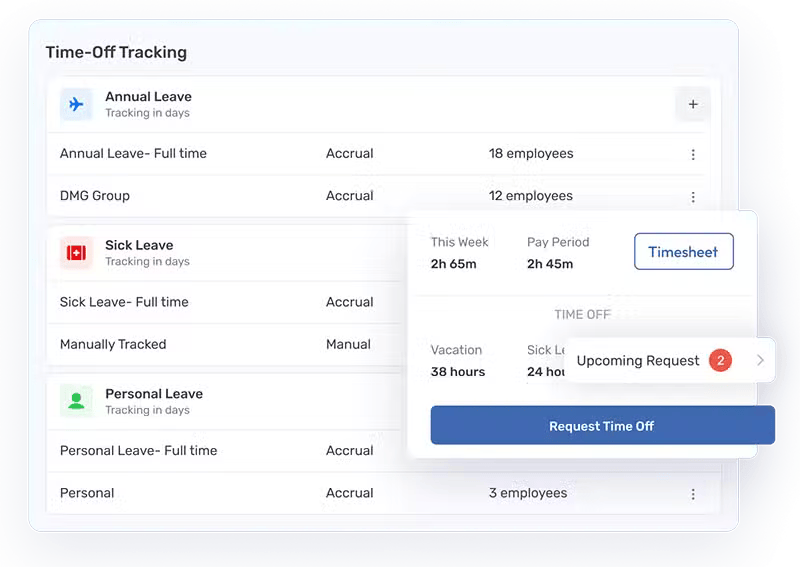Click the green Personal Leave person icon
The height and width of the screenshot is (567, 800).
click(x=76, y=401)
